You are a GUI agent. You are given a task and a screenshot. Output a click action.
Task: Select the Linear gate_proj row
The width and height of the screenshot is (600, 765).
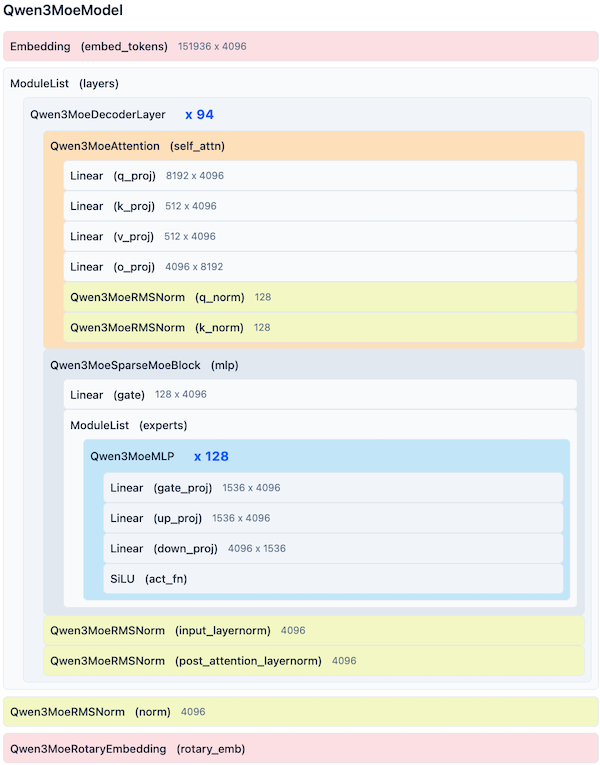point(333,488)
